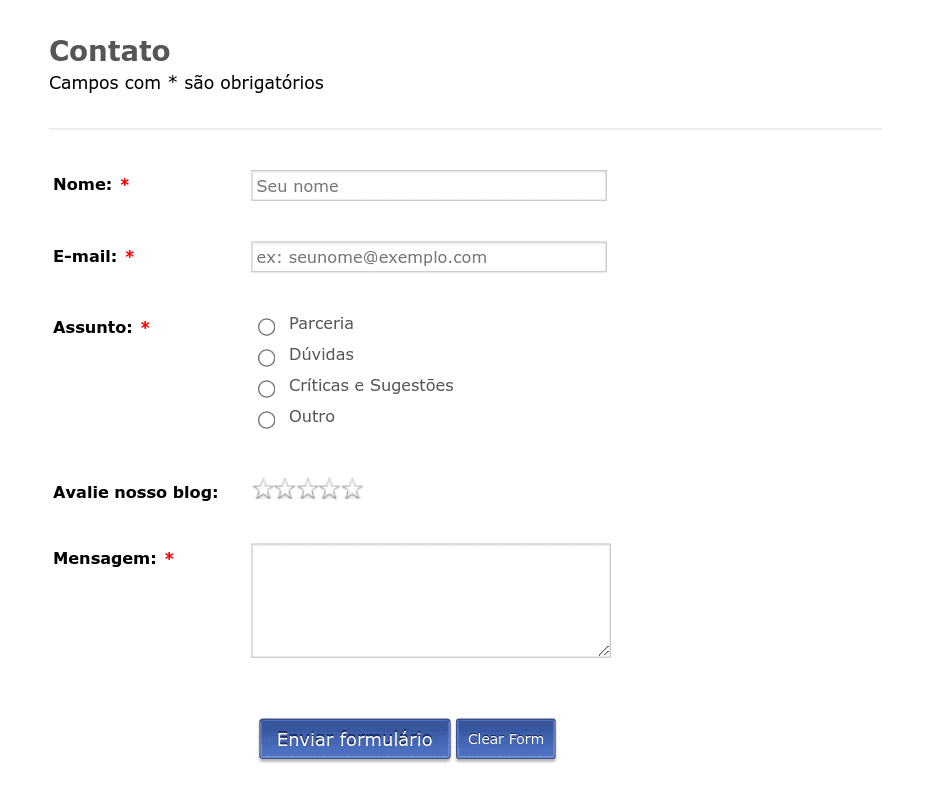Rate the blog with one star
Viewport: 930px width, 791px height.
263,489
